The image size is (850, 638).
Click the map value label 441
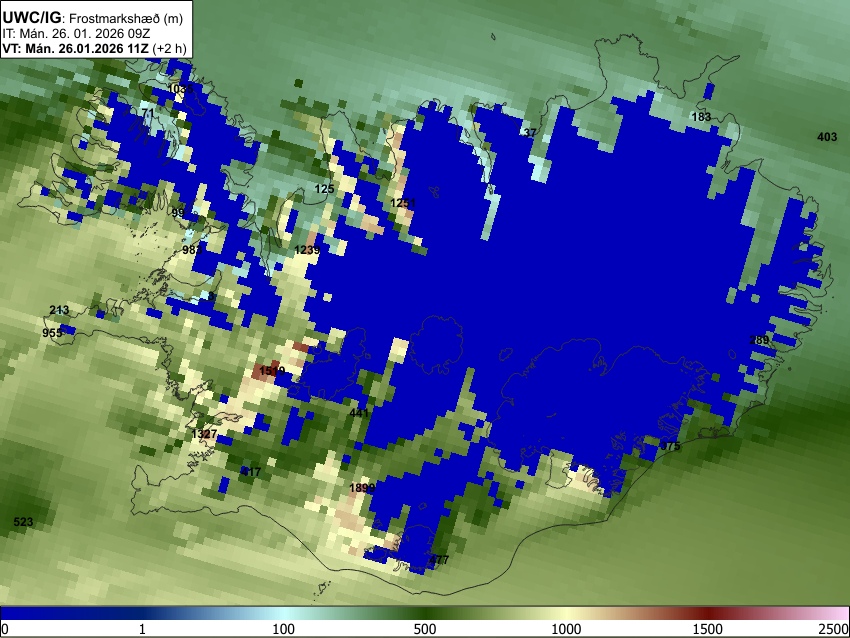pyautogui.click(x=359, y=413)
